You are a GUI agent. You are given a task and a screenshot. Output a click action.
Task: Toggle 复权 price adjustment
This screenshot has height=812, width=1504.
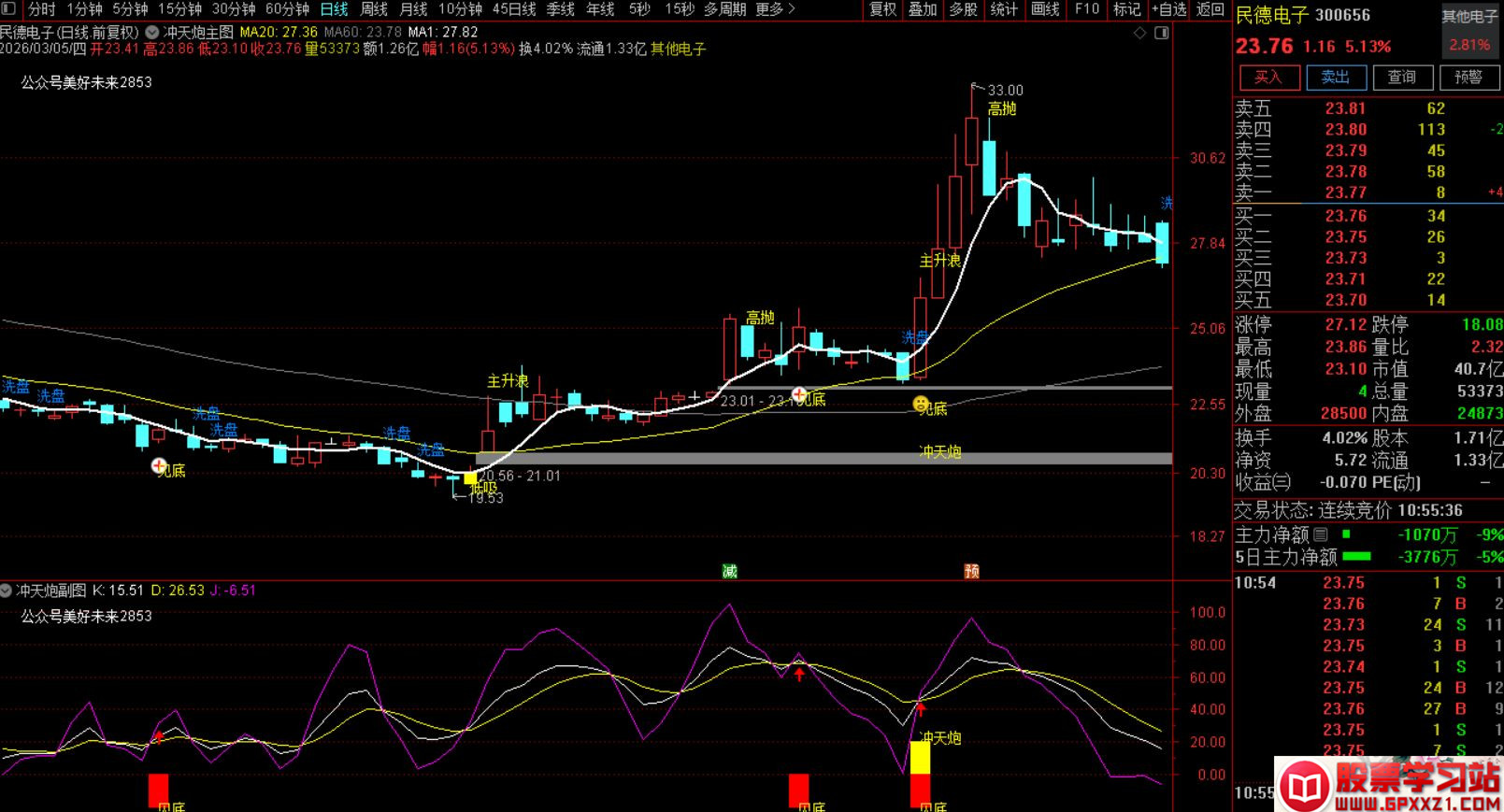pyautogui.click(x=882, y=9)
